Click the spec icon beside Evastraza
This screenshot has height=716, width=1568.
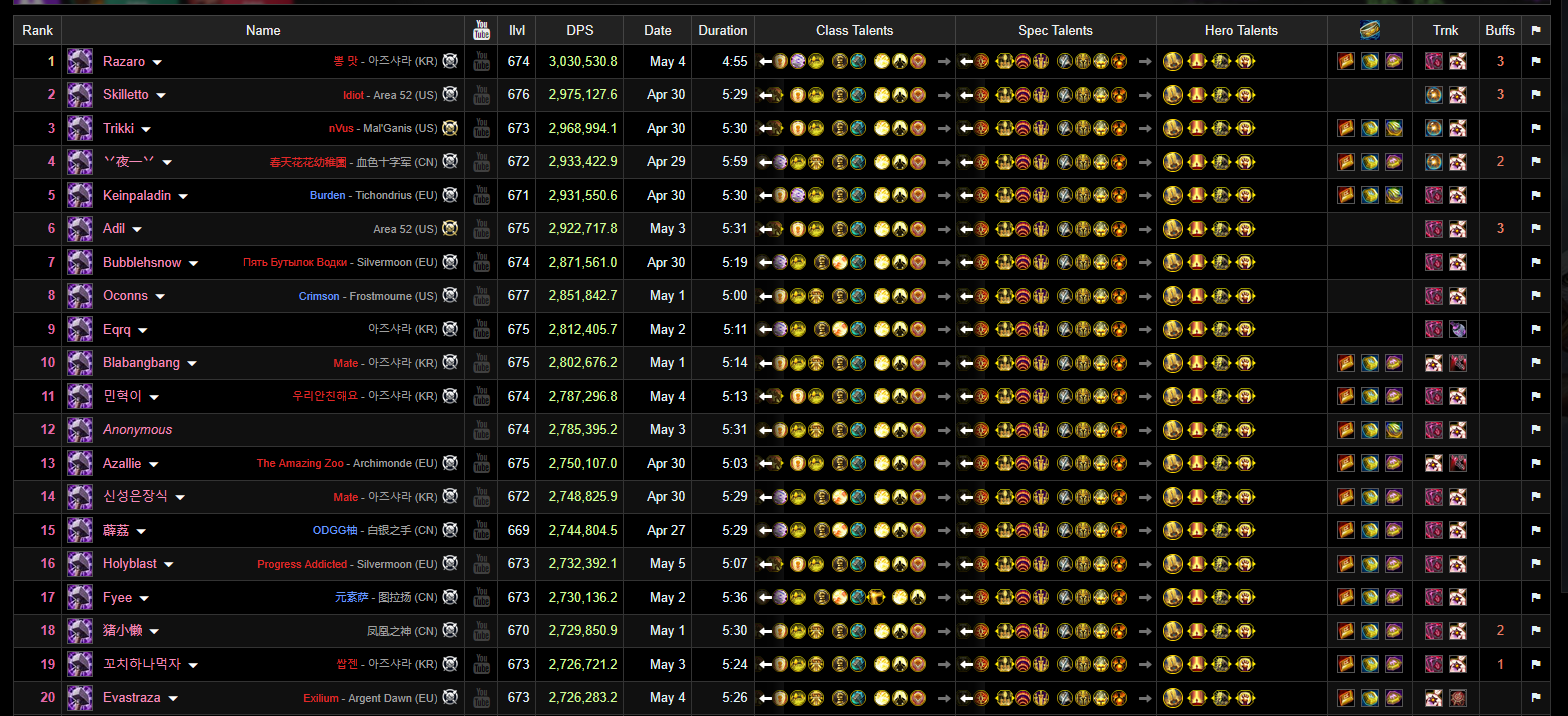[x=80, y=697]
